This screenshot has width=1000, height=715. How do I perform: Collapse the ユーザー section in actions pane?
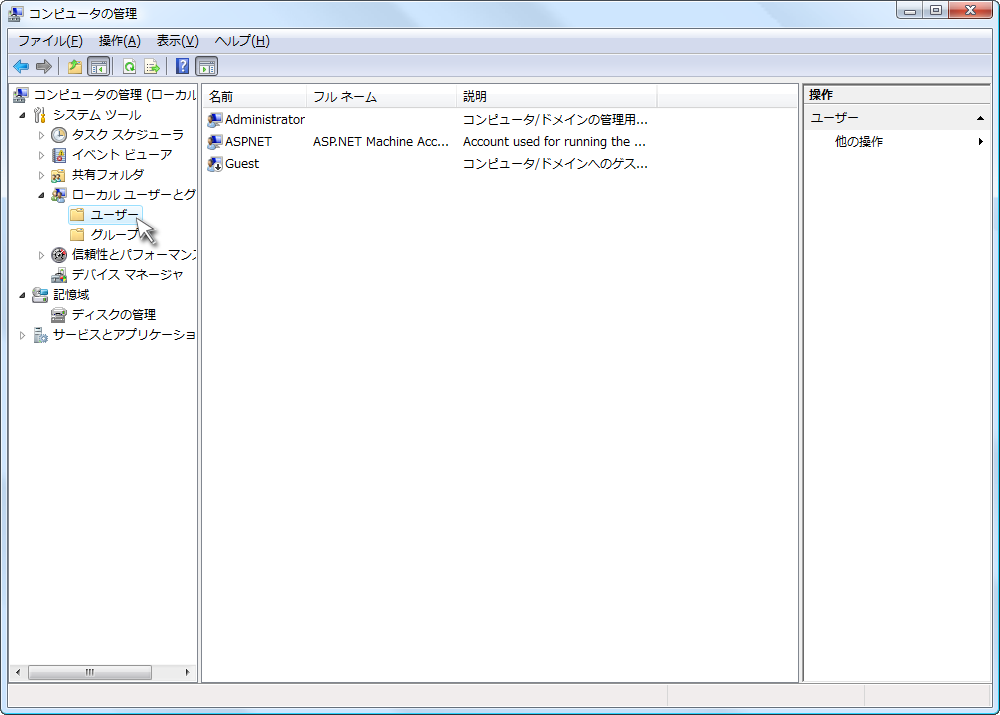coord(980,119)
